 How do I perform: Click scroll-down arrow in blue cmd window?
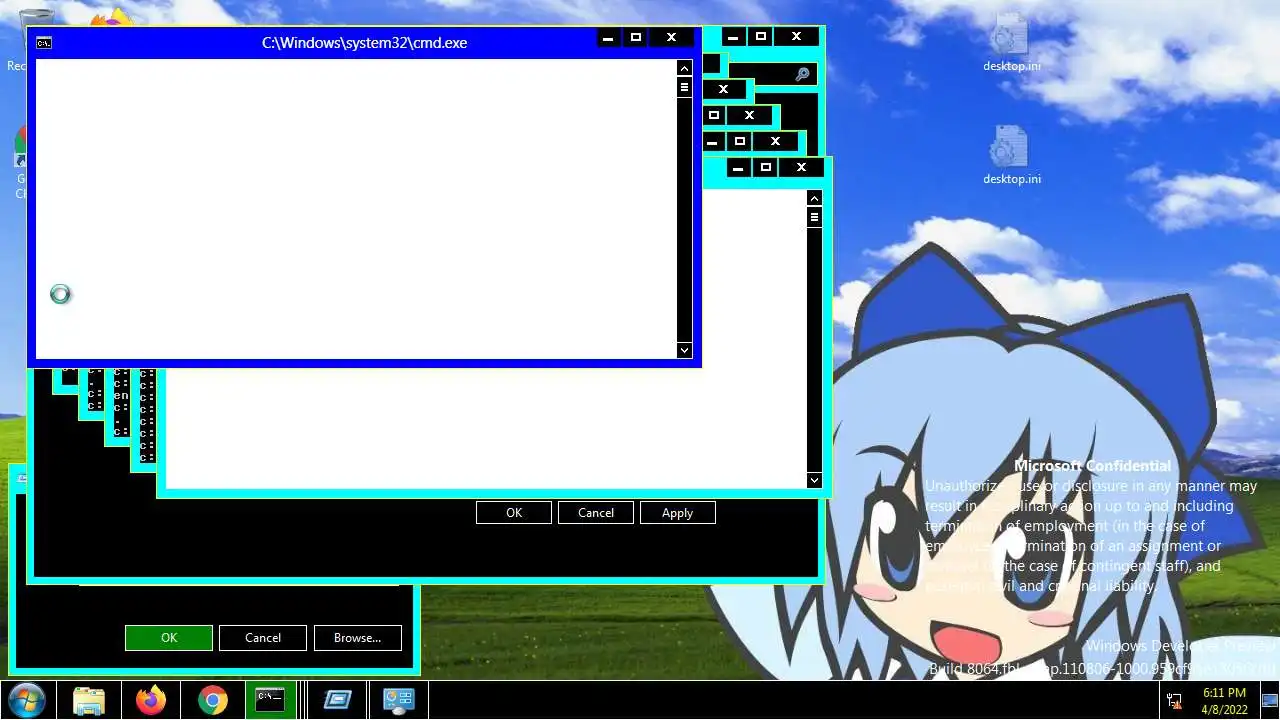coord(684,350)
